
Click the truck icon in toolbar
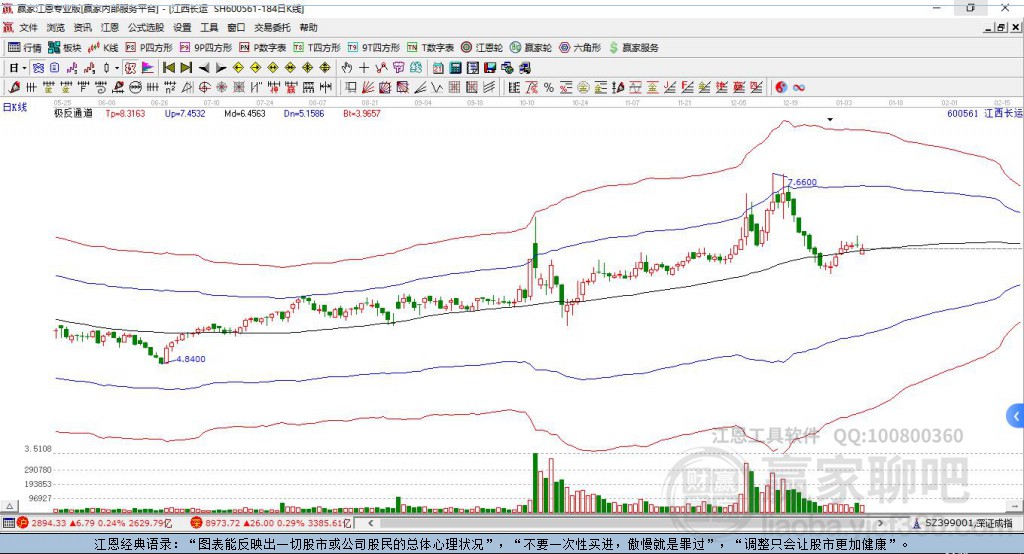[525, 68]
